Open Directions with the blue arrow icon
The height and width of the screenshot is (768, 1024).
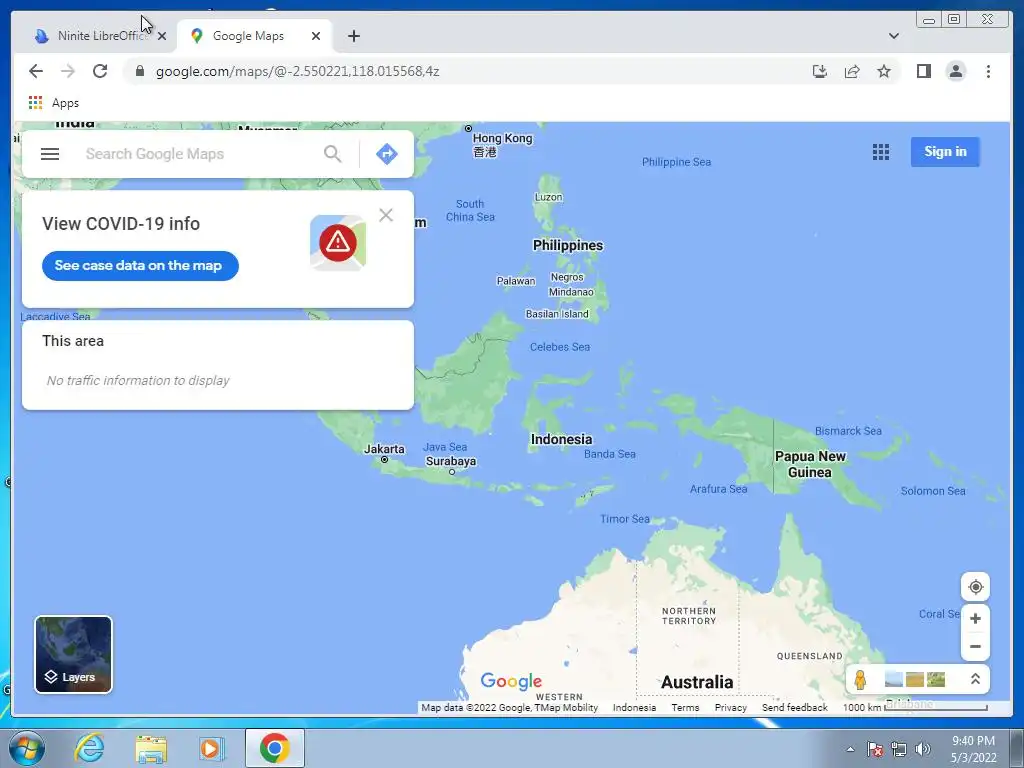(x=387, y=154)
